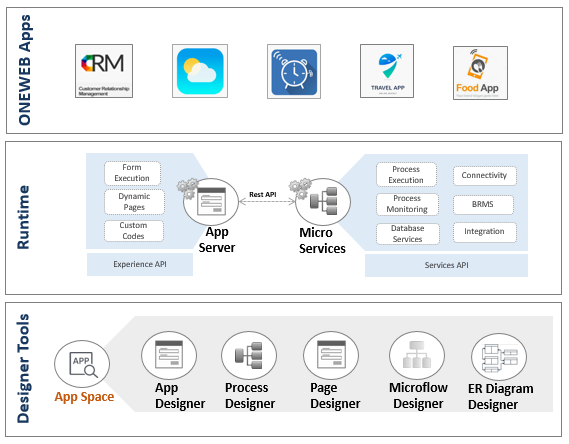Click the Custom Codes box

pyautogui.click(x=134, y=231)
